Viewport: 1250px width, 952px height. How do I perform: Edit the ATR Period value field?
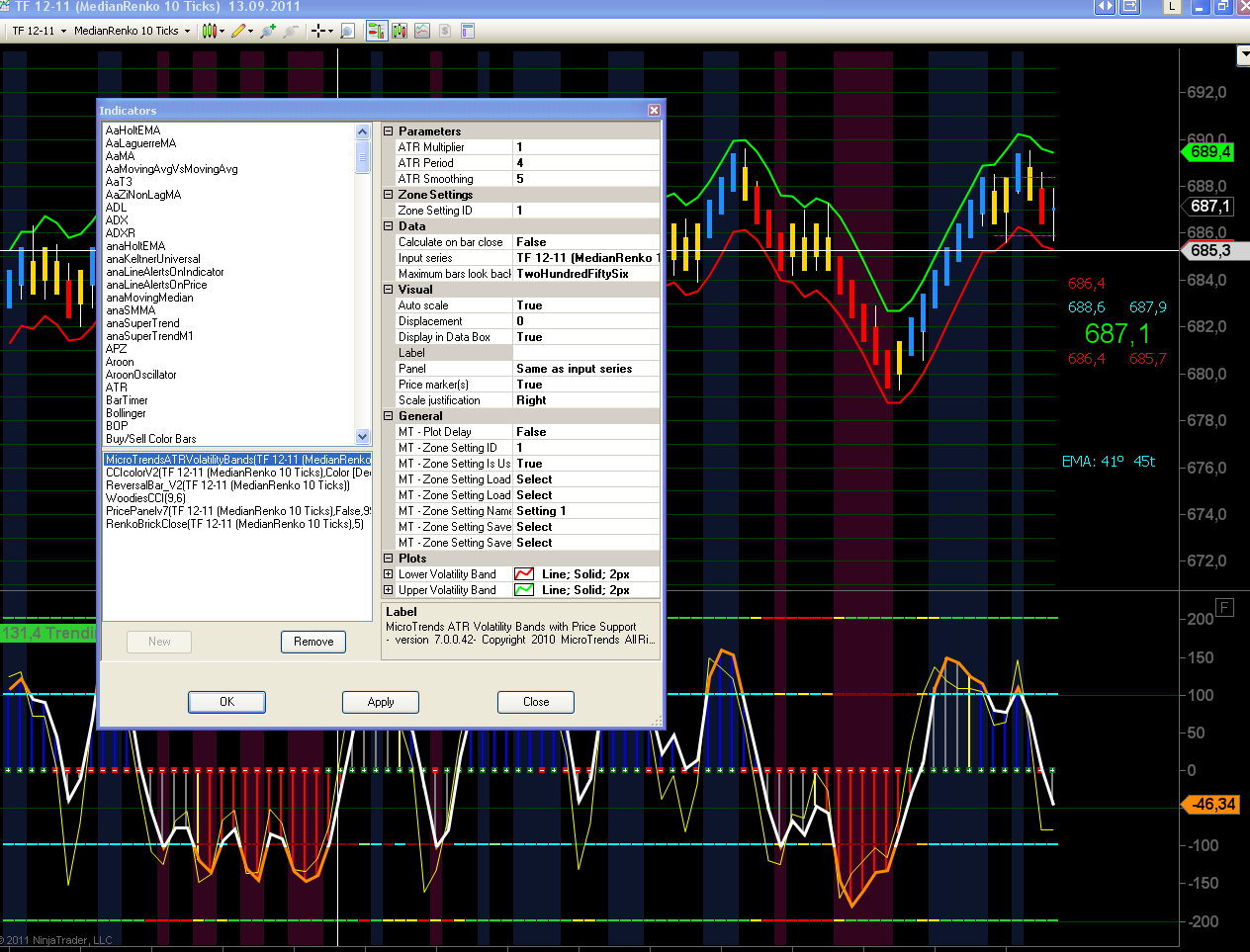coord(585,162)
